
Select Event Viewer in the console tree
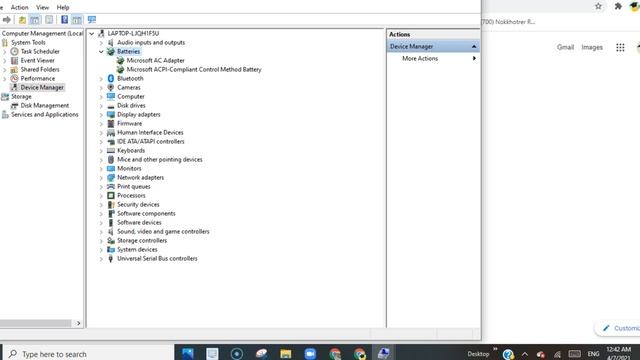[38, 60]
